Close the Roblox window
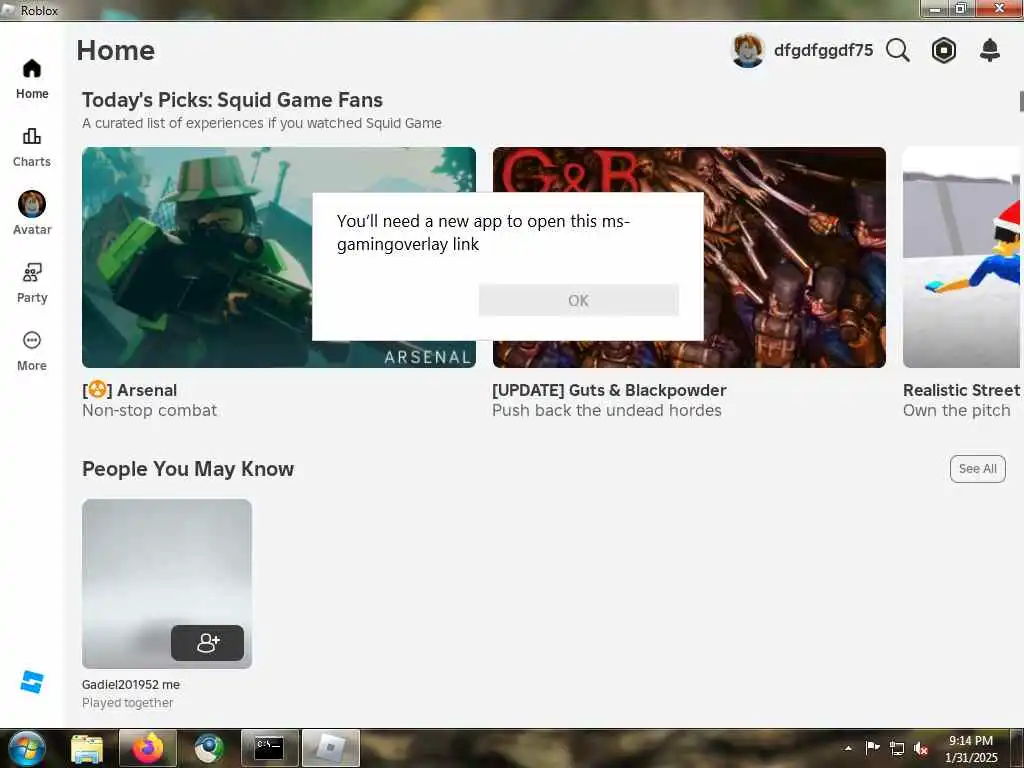 pos(999,8)
